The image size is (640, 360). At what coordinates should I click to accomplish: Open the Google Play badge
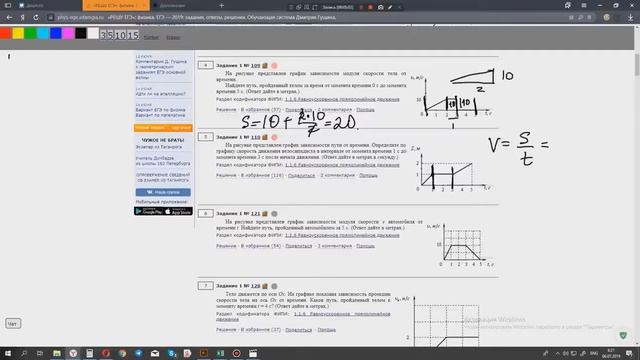point(149,211)
